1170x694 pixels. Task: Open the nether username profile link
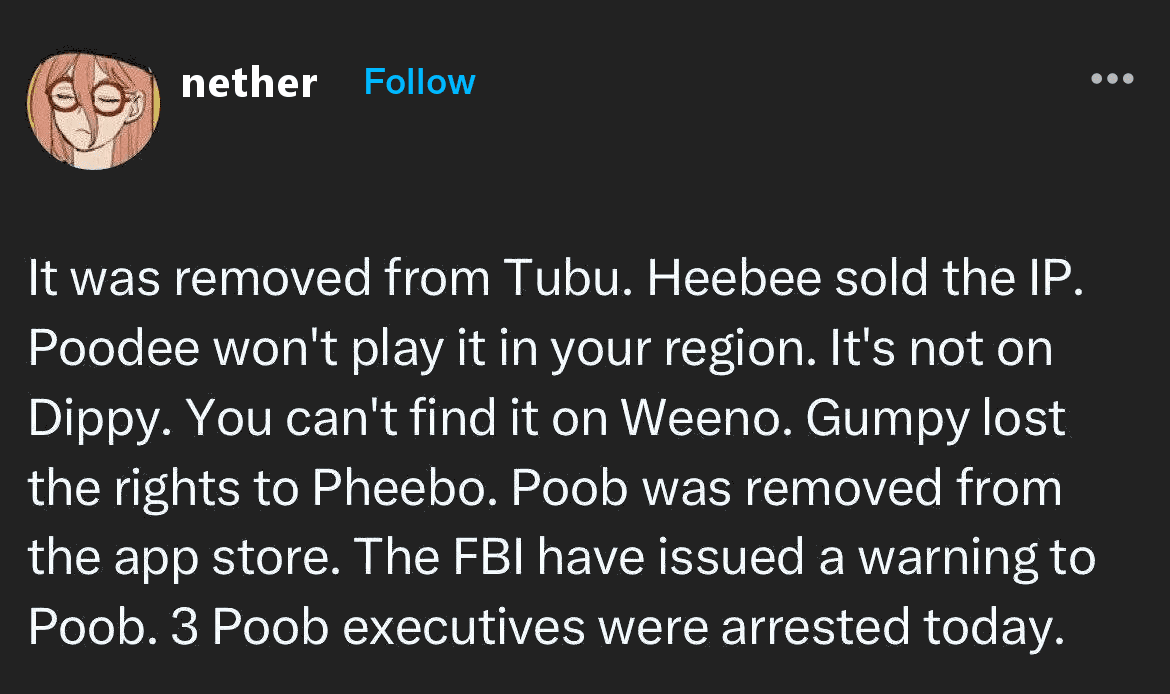(x=248, y=82)
